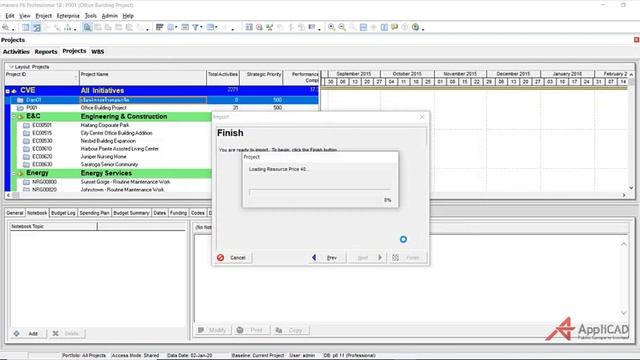
Task: Switch to the WBS tab
Action: click(98, 51)
